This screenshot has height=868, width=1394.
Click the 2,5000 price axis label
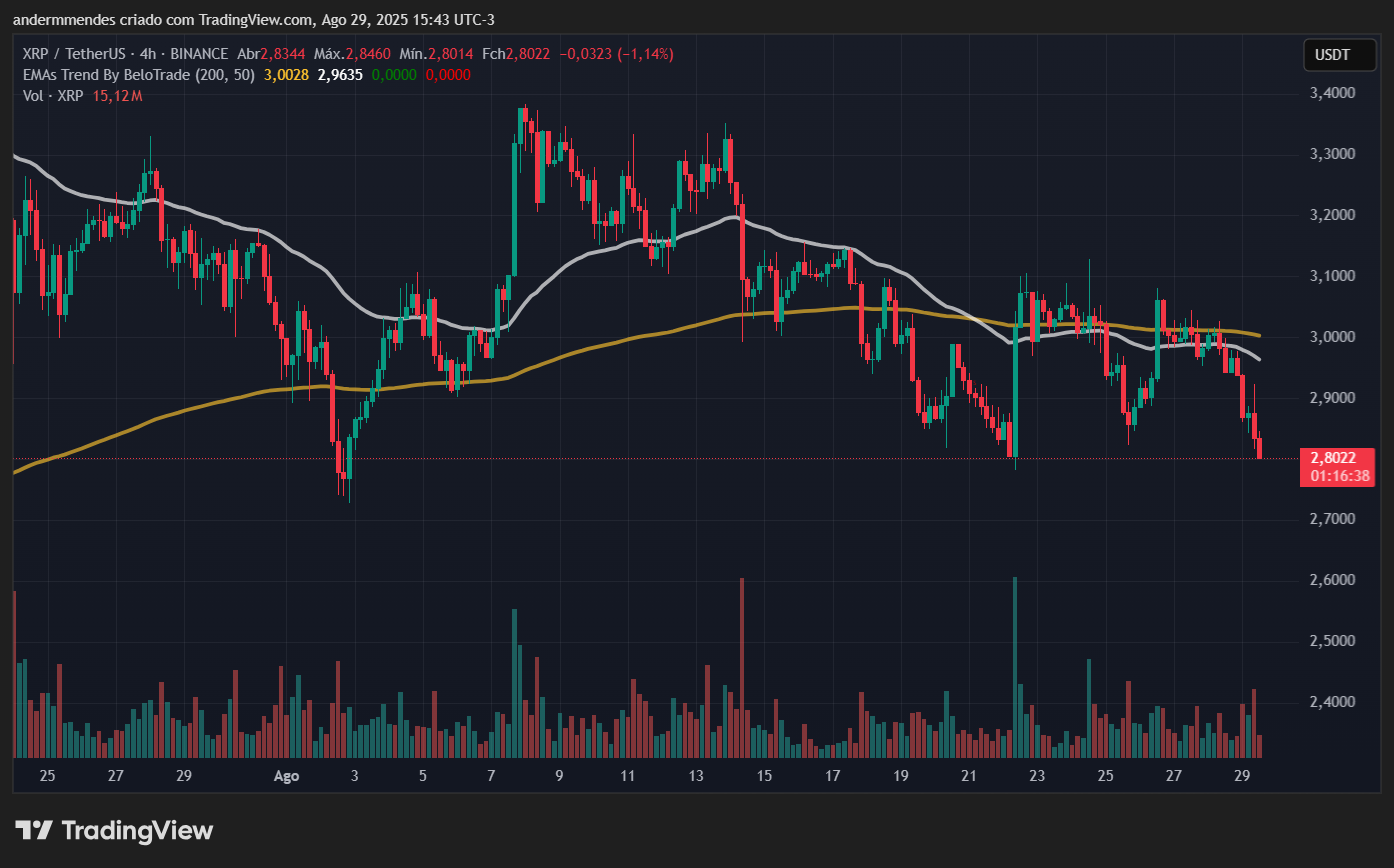(1332, 641)
